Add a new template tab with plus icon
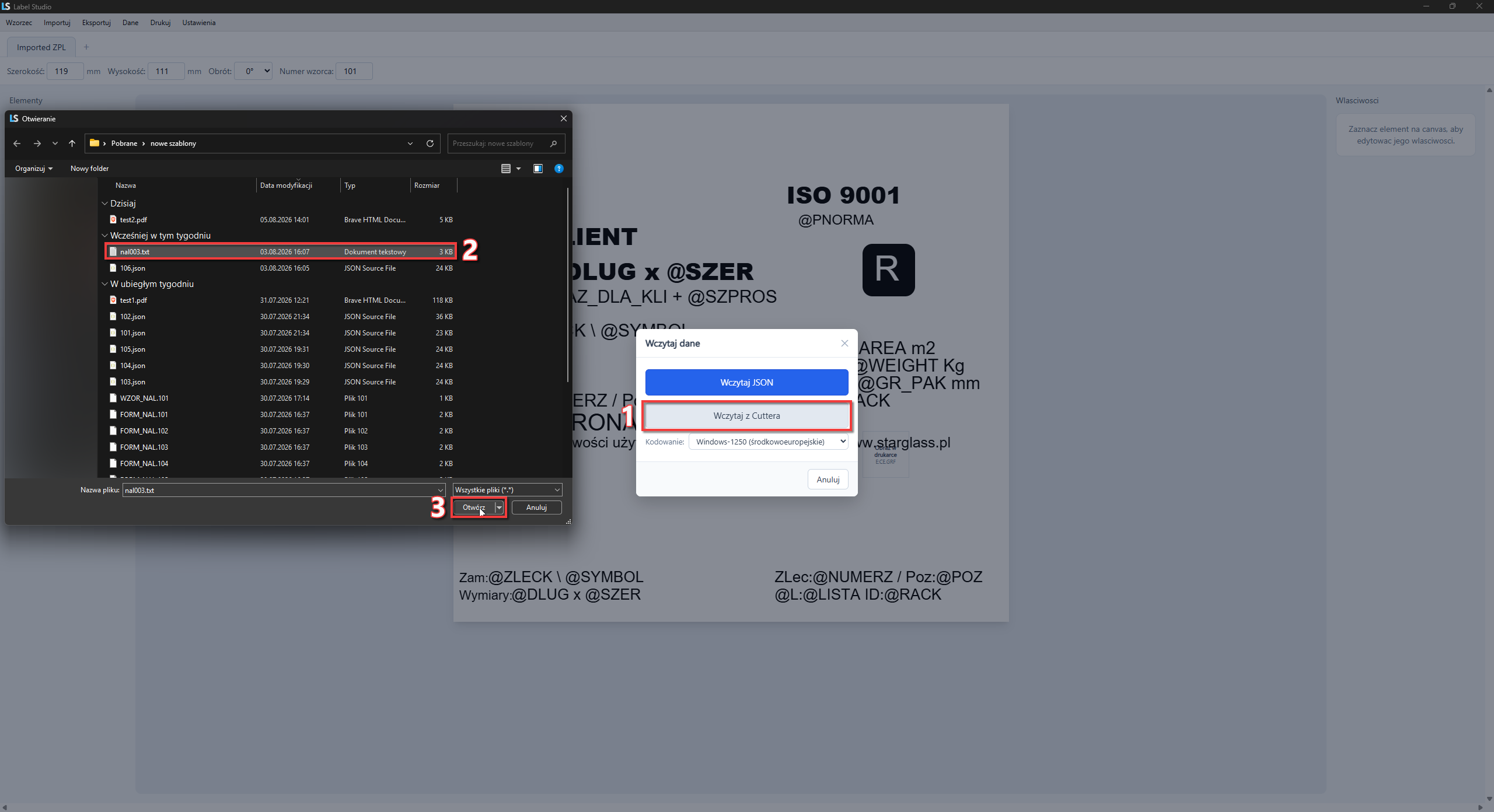This screenshot has width=1494, height=812. 86,47
